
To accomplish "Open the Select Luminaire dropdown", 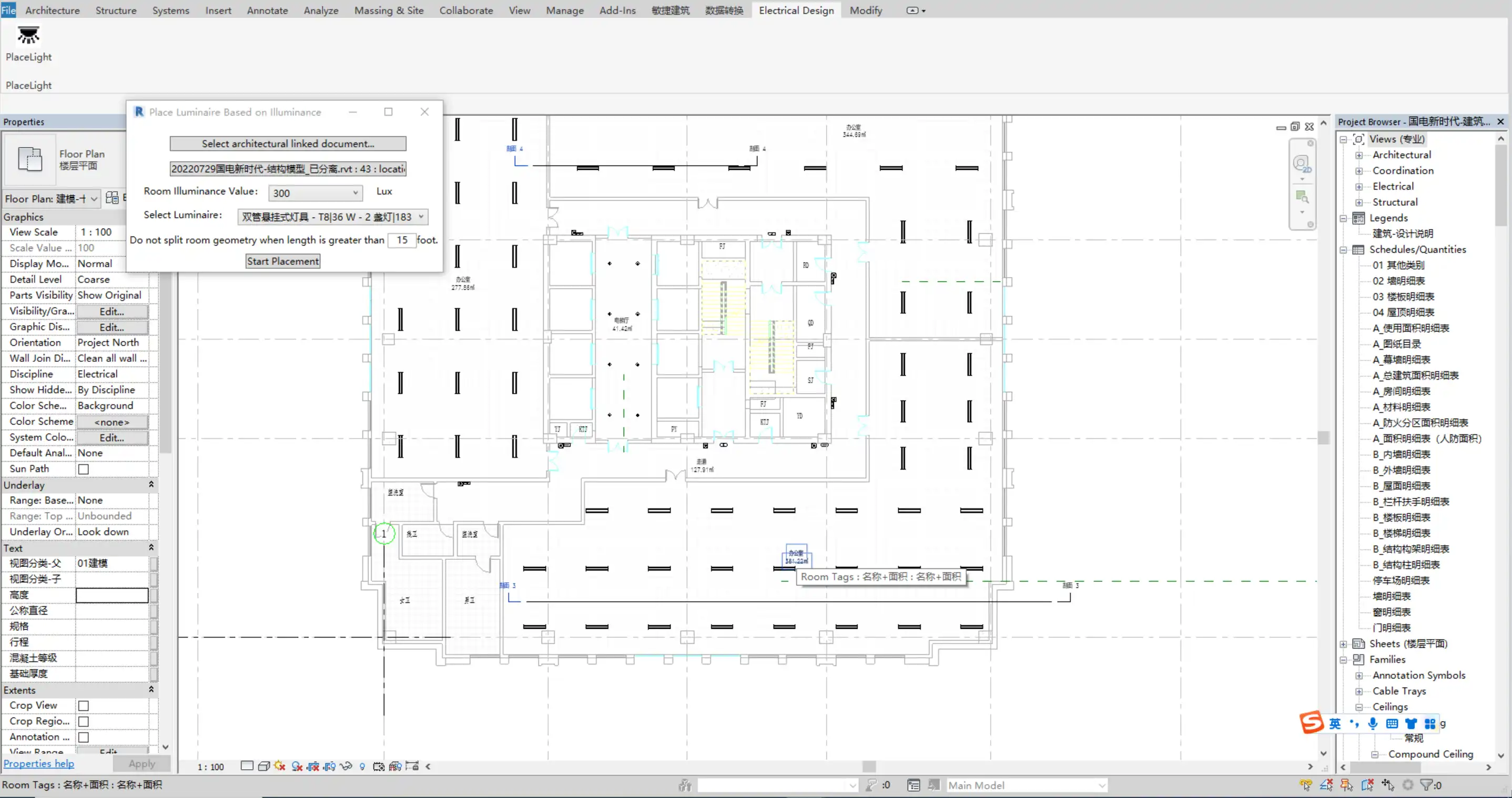I will [x=421, y=217].
